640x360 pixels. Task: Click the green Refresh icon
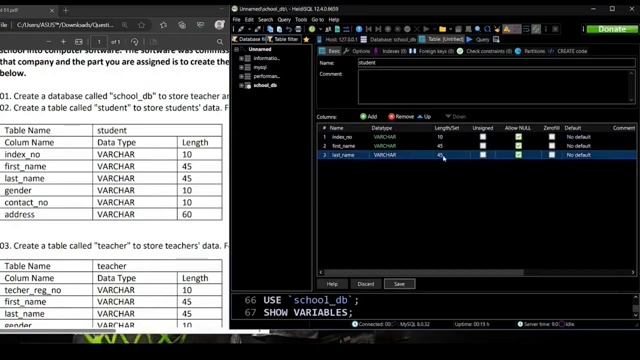point(312,29)
